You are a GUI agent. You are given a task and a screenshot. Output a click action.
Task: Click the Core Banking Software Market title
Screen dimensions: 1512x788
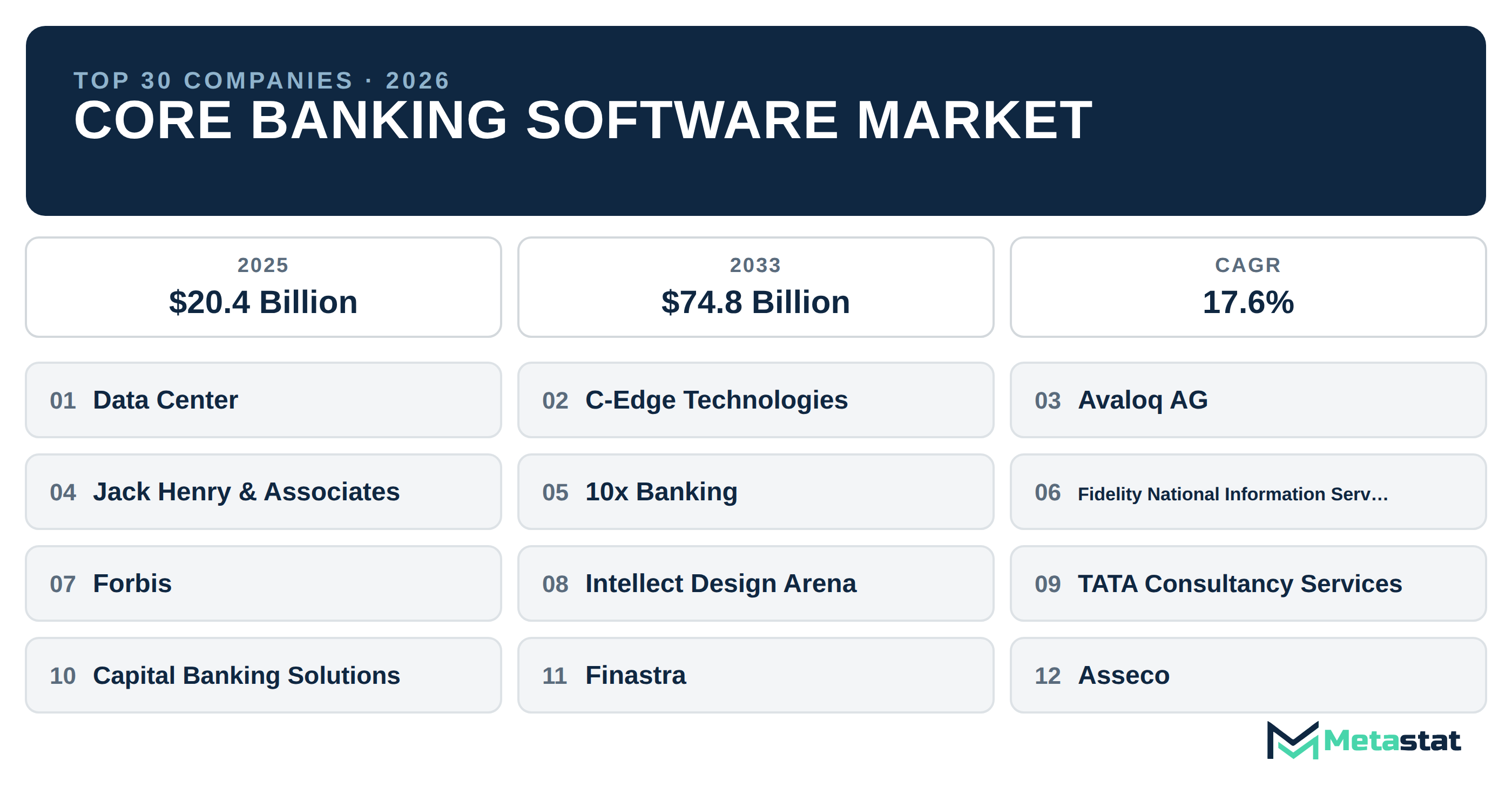click(583, 120)
